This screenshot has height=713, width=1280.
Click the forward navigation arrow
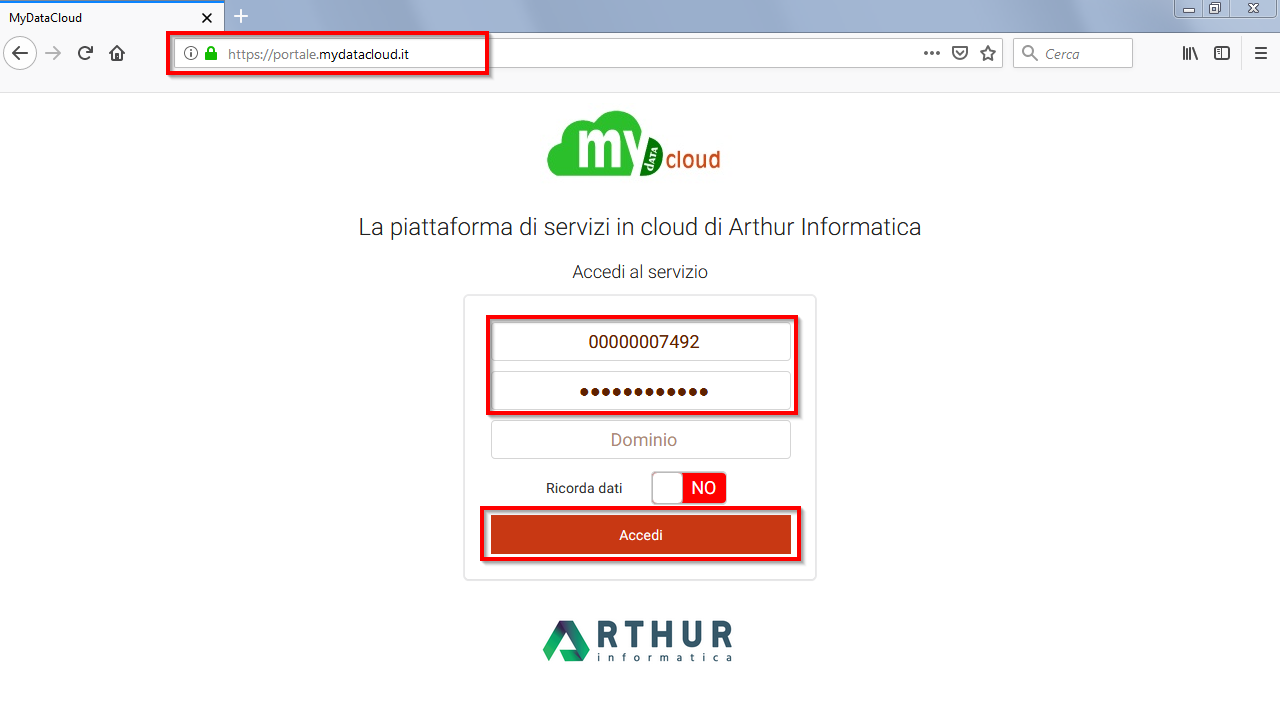tap(54, 53)
